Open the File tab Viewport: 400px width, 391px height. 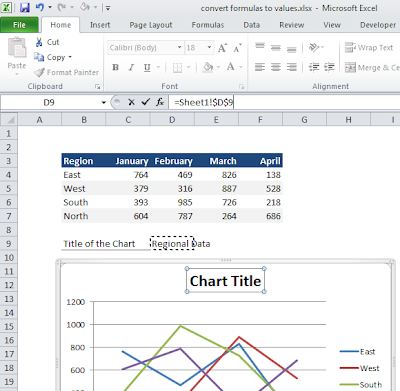(x=19, y=25)
